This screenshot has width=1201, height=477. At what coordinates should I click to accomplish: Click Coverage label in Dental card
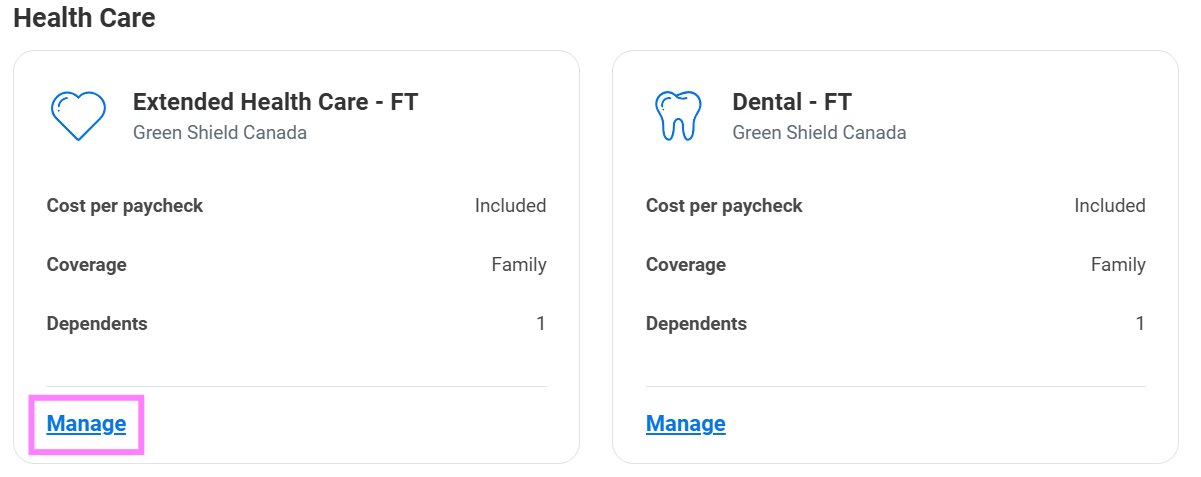click(685, 265)
